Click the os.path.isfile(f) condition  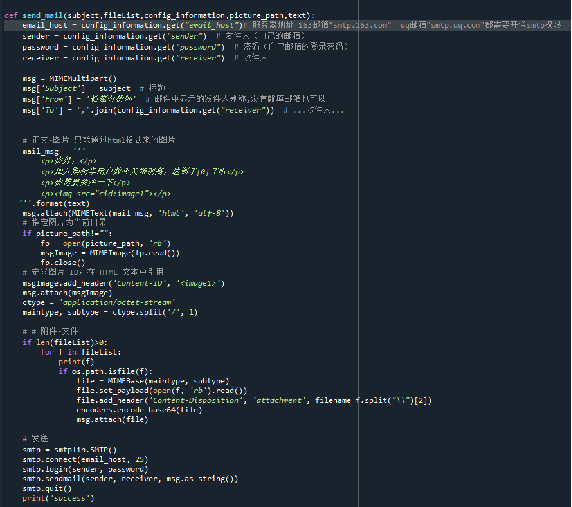tap(106, 371)
